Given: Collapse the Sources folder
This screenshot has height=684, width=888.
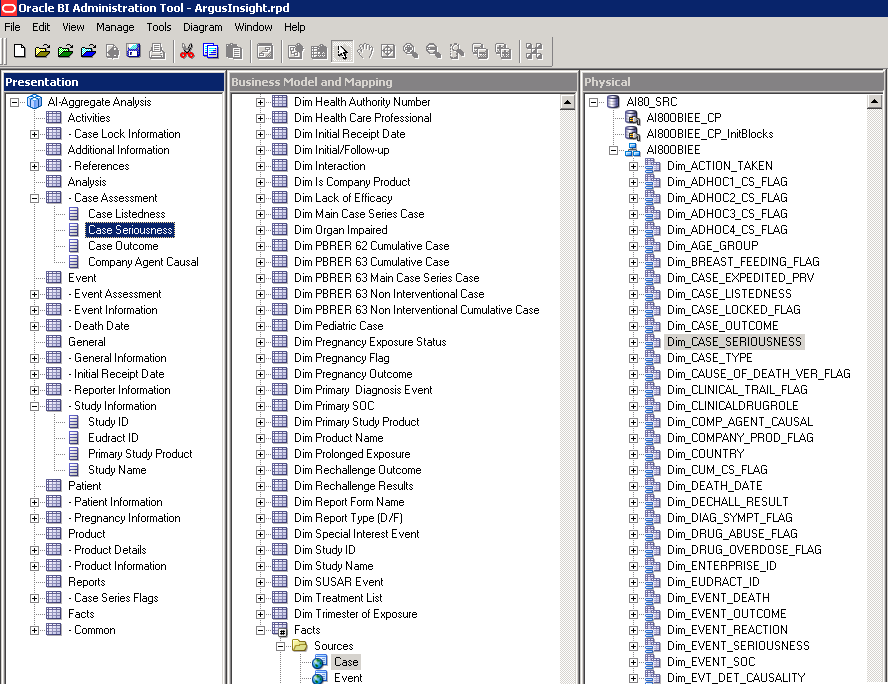Looking at the screenshot, I should pos(280,646).
